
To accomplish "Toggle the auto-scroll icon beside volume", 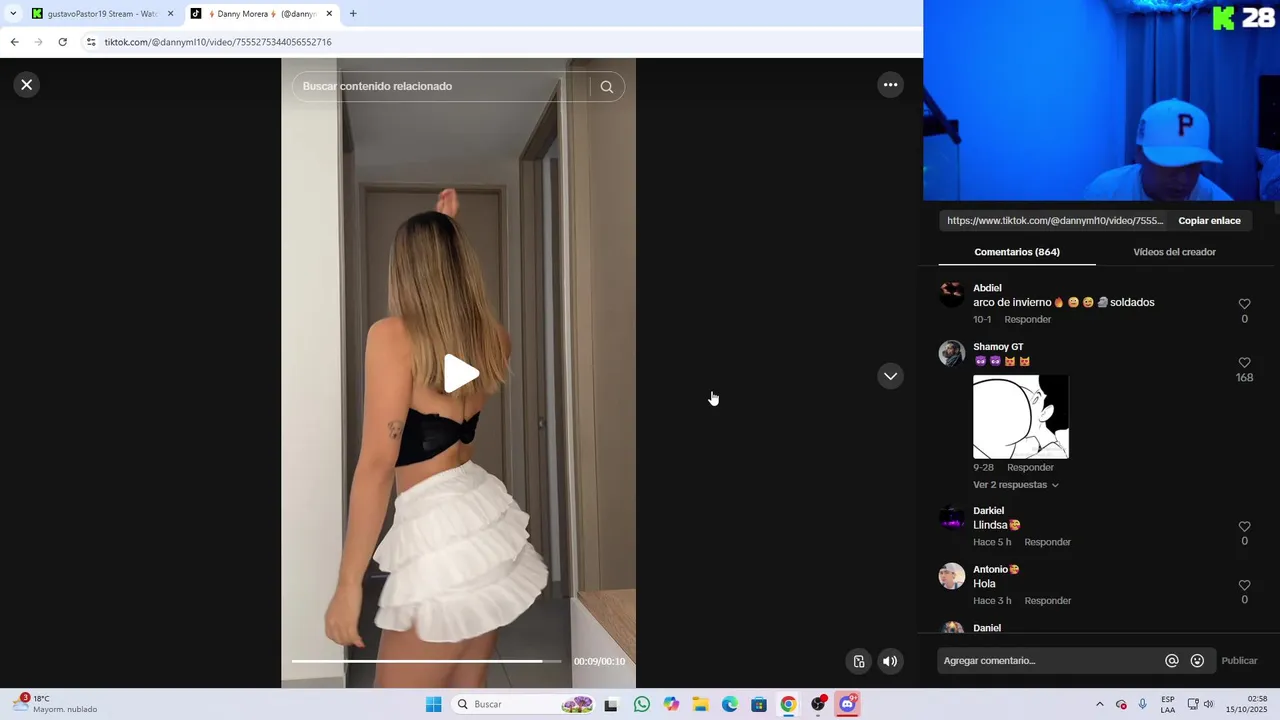I will (x=859, y=661).
